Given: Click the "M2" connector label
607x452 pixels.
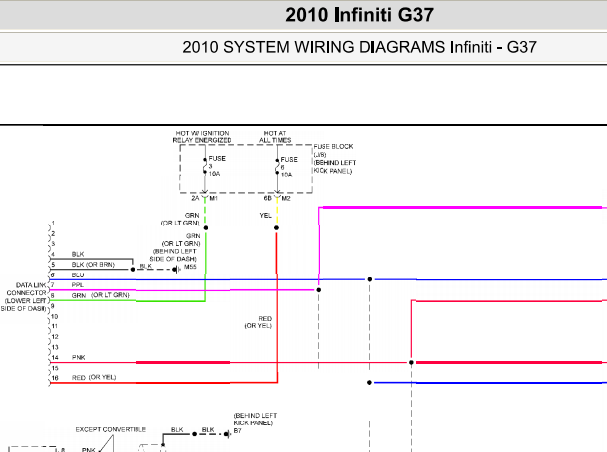Looking at the screenshot, I should [x=286, y=198].
